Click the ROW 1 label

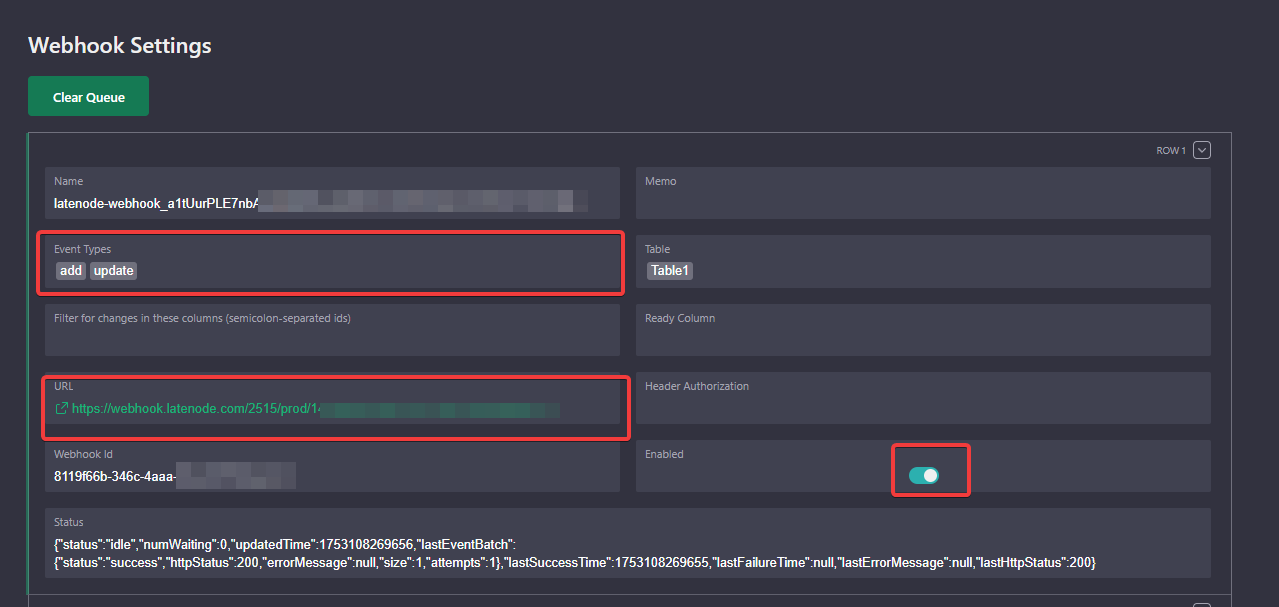(x=1170, y=151)
